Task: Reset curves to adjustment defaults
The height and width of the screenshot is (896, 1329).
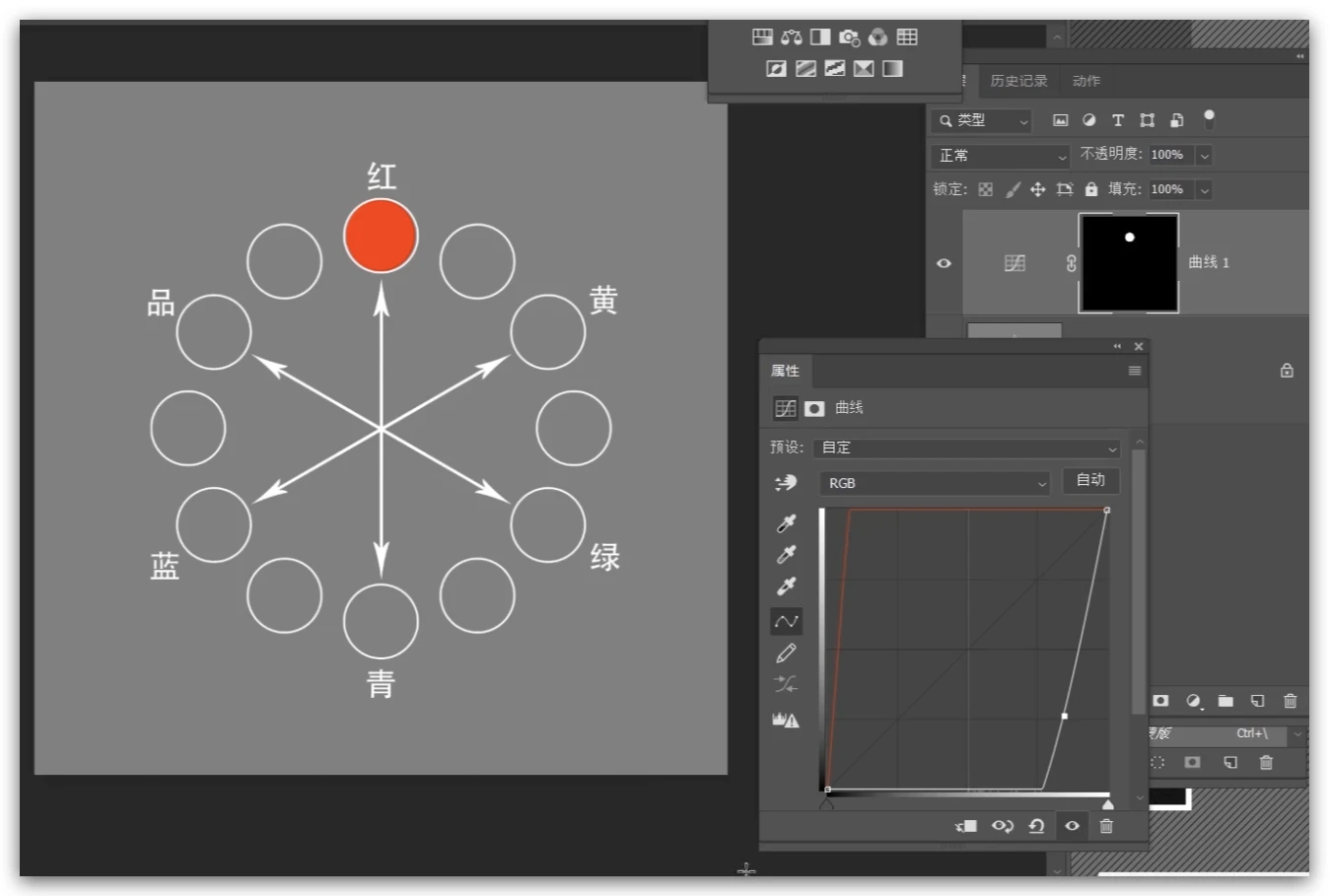Action: coord(1036,826)
